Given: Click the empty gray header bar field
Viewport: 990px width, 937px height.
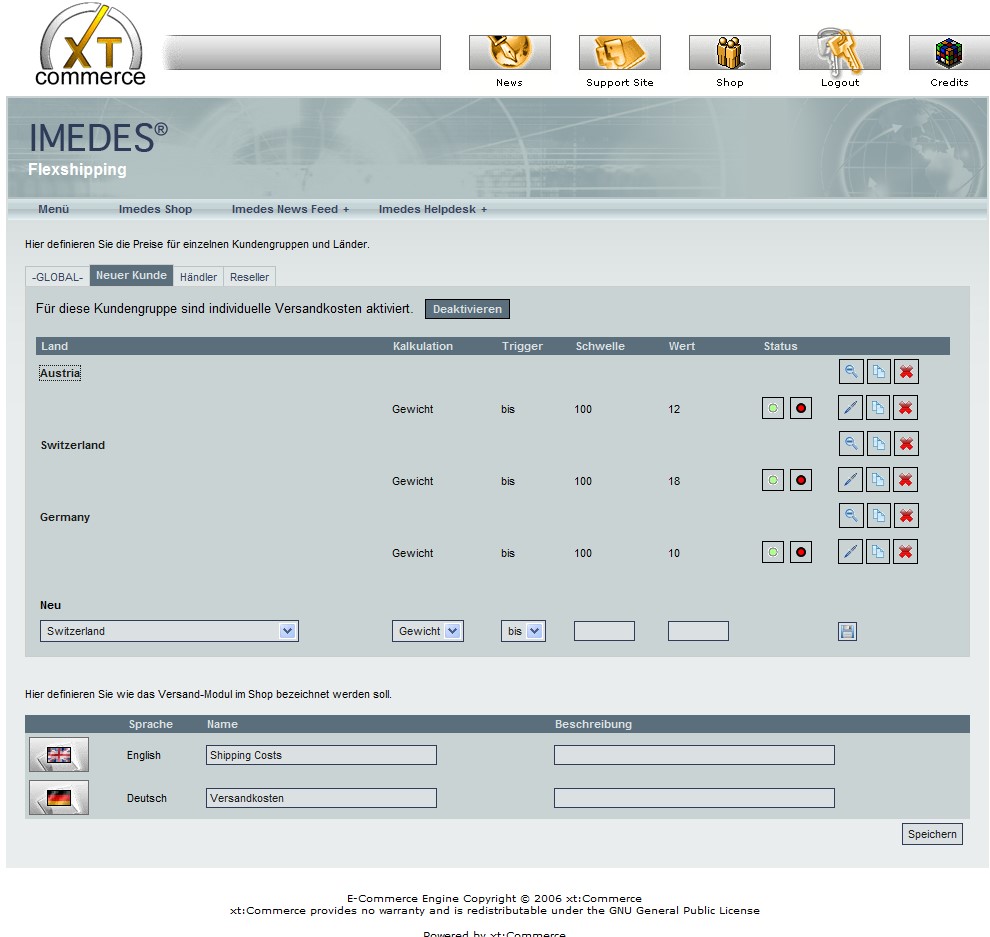Looking at the screenshot, I should [303, 52].
